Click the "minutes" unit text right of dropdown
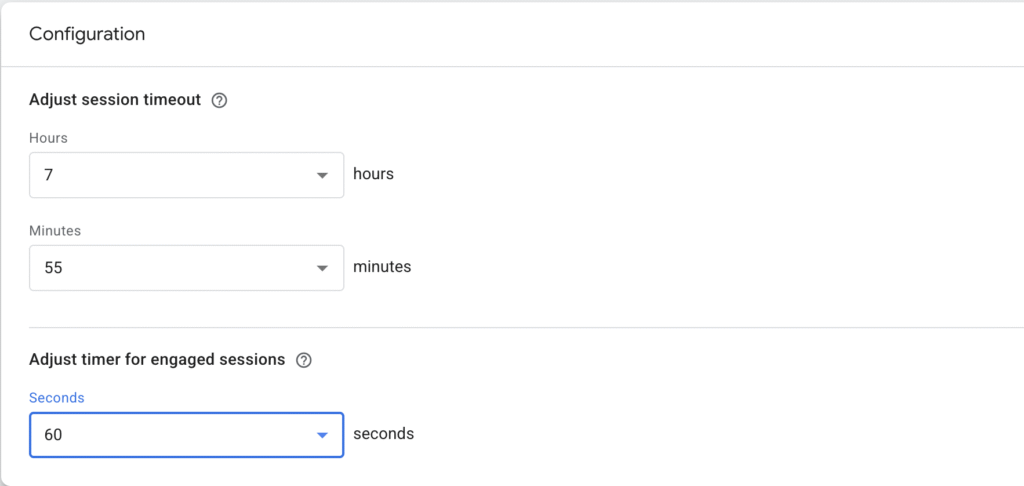1024x486 pixels. click(382, 267)
